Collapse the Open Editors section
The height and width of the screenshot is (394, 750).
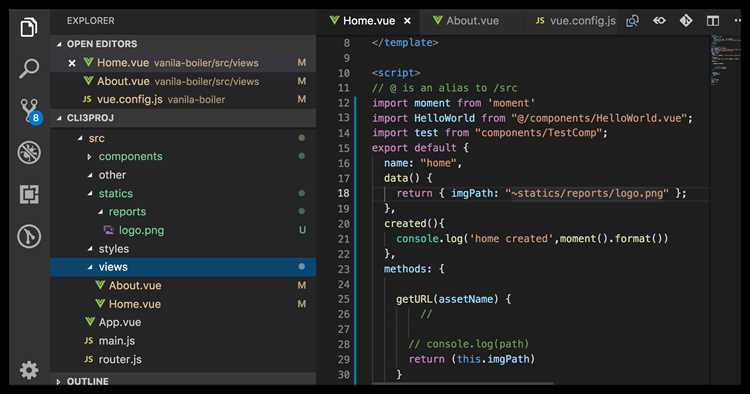coord(59,44)
